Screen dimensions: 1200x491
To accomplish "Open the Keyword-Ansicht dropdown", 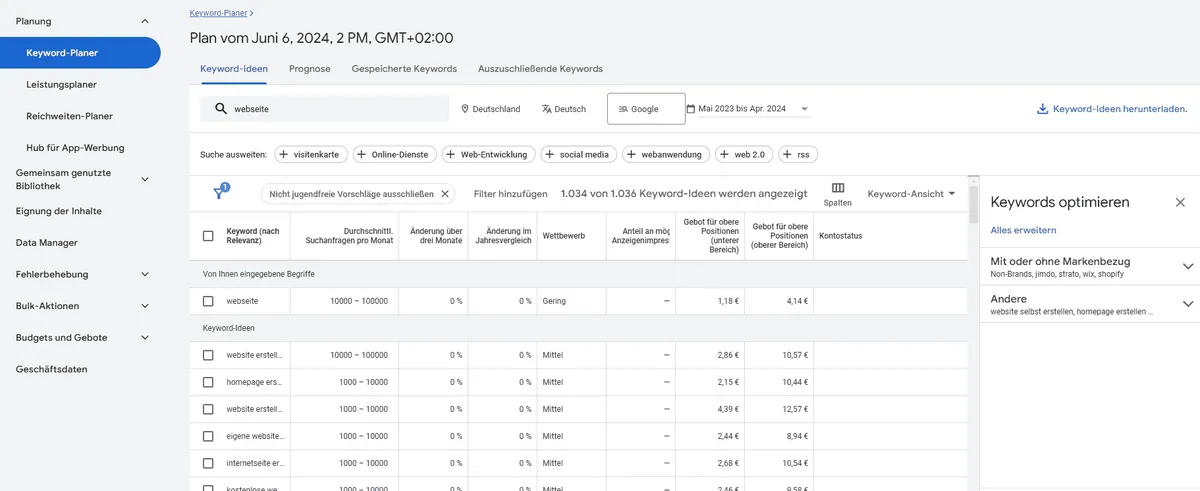I will coord(911,193).
